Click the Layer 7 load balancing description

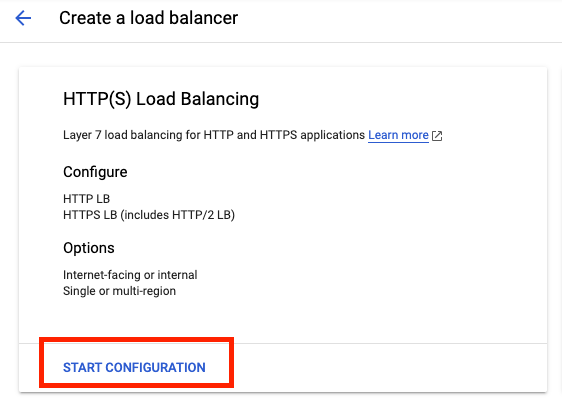pyautogui.click(x=214, y=135)
